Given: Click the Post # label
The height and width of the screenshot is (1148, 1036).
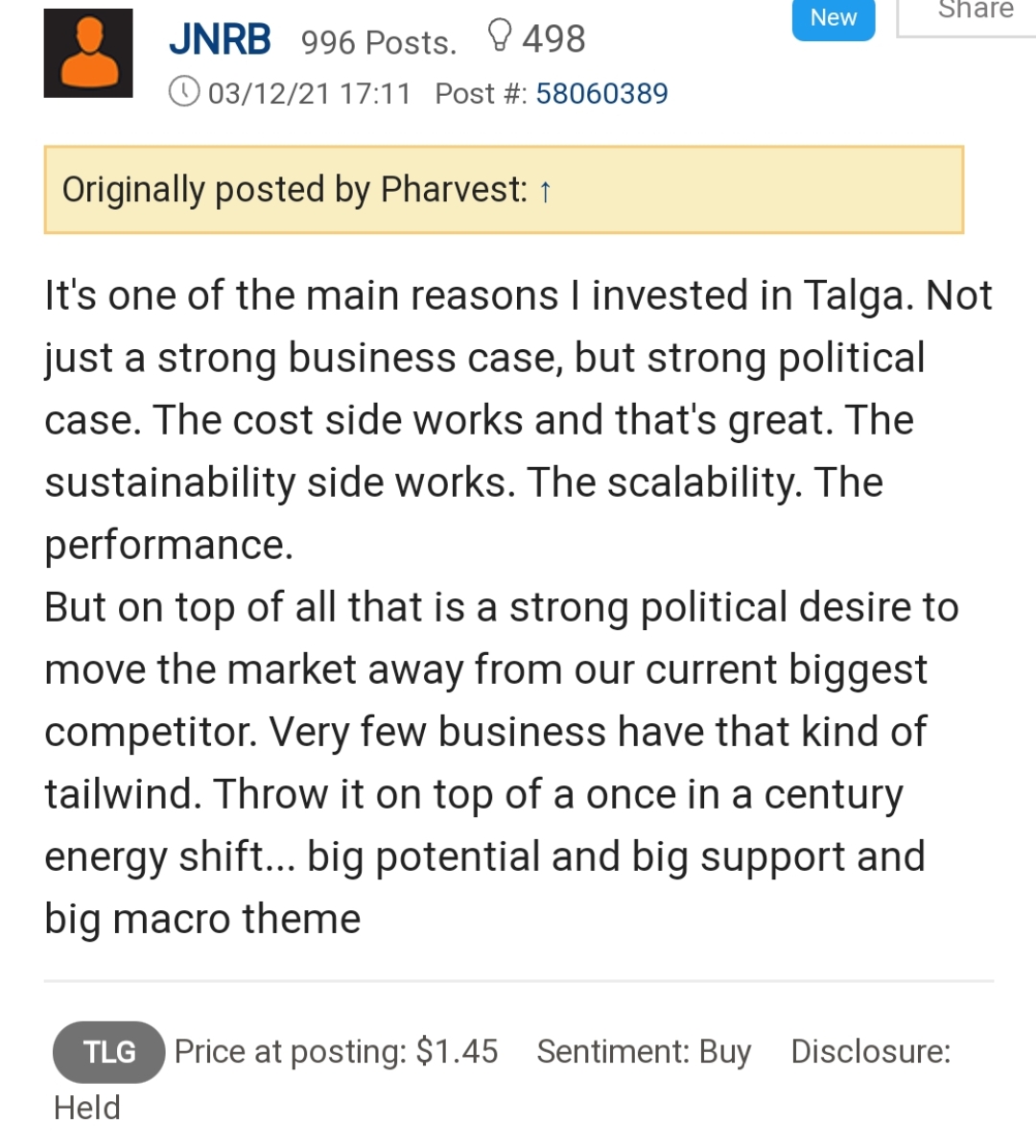Looking at the screenshot, I should point(481,94).
